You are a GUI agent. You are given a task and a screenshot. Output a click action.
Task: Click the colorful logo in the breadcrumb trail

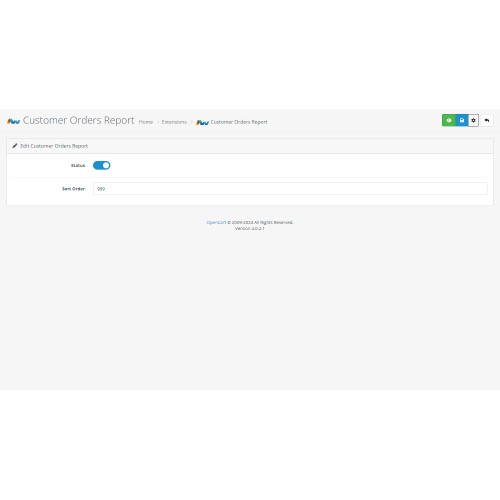(x=202, y=122)
